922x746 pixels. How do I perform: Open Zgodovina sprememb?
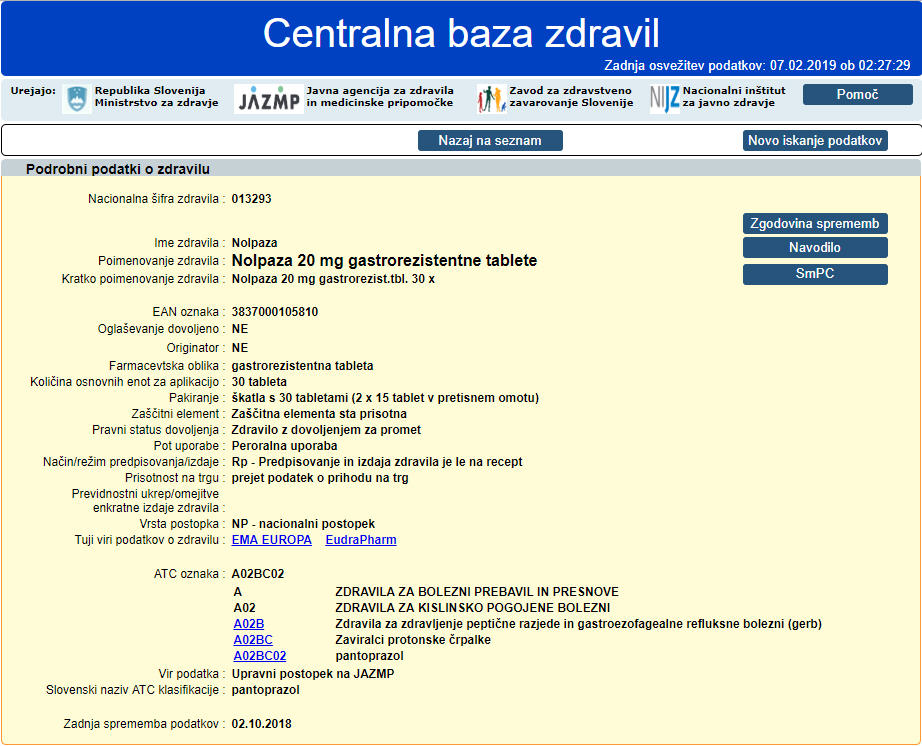[x=815, y=223]
